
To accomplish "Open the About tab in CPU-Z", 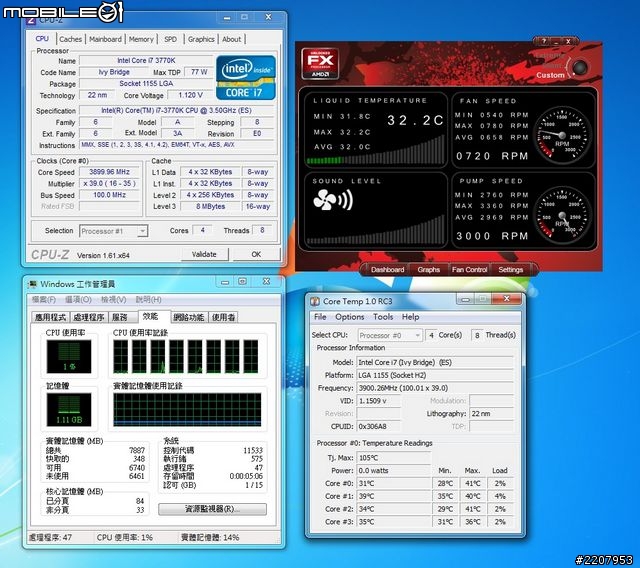I will point(231,39).
